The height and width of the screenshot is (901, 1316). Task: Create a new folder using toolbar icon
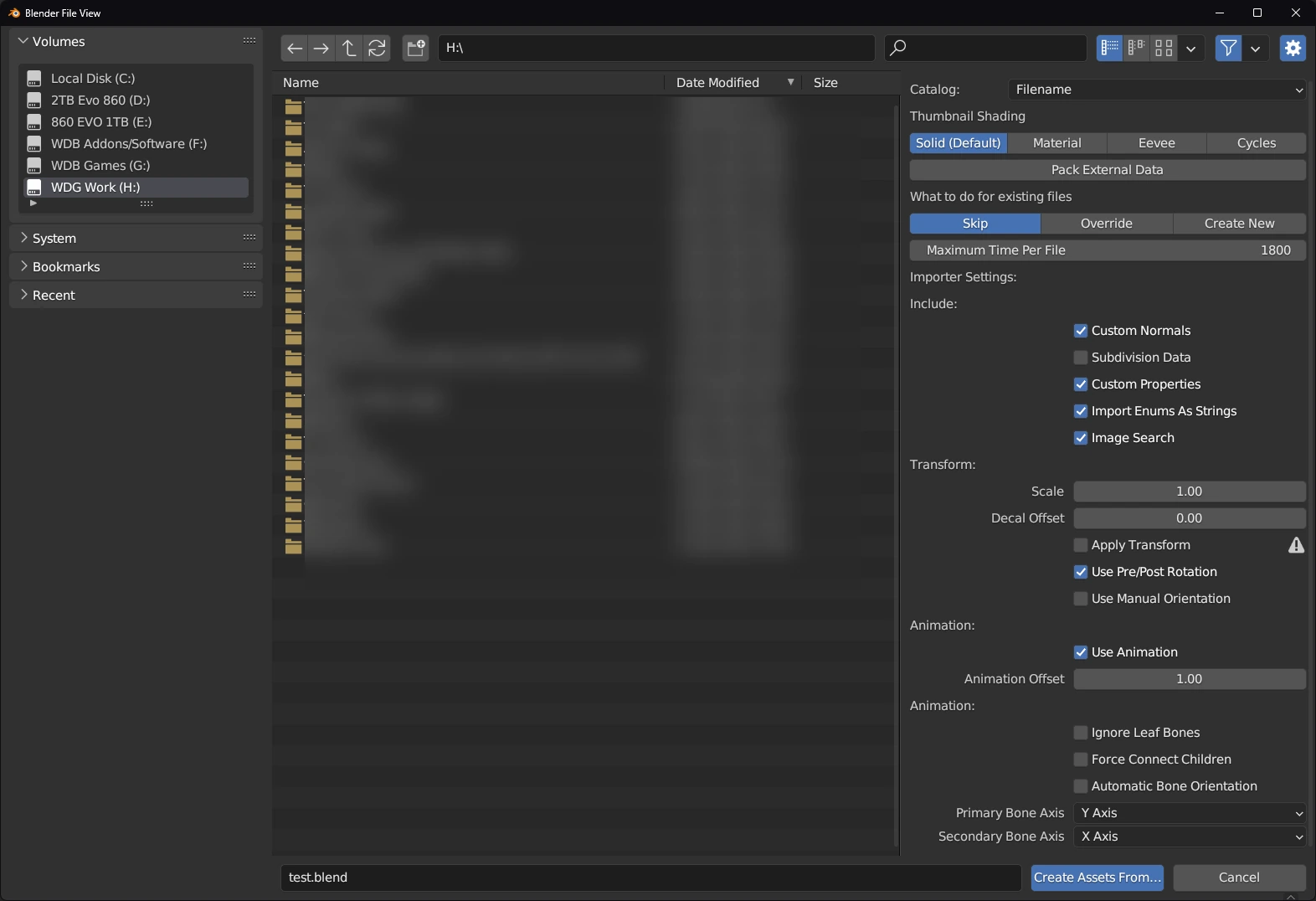click(x=416, y=49)
